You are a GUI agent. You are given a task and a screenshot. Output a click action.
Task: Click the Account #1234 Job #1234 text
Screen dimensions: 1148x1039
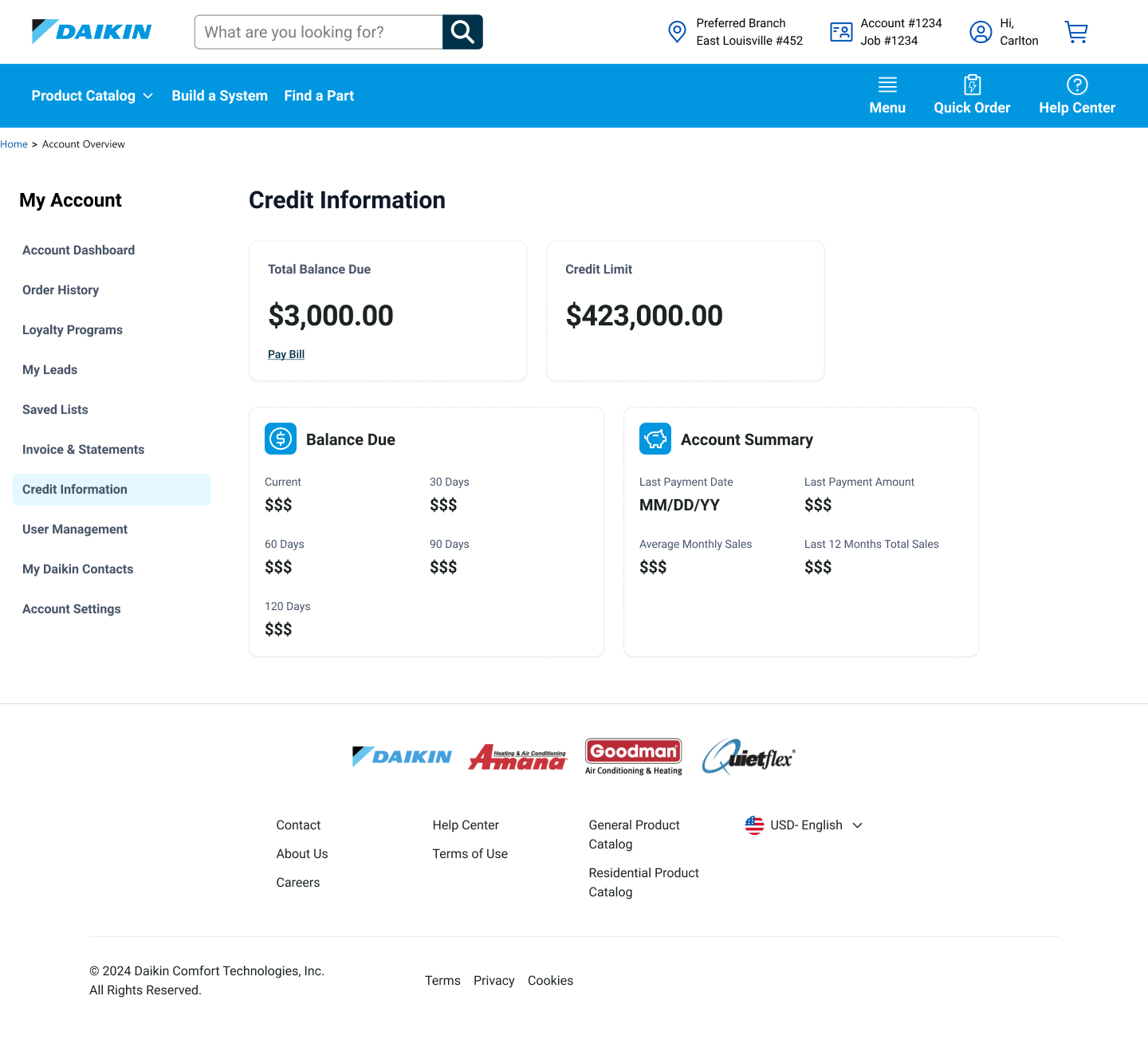[901, 32]
